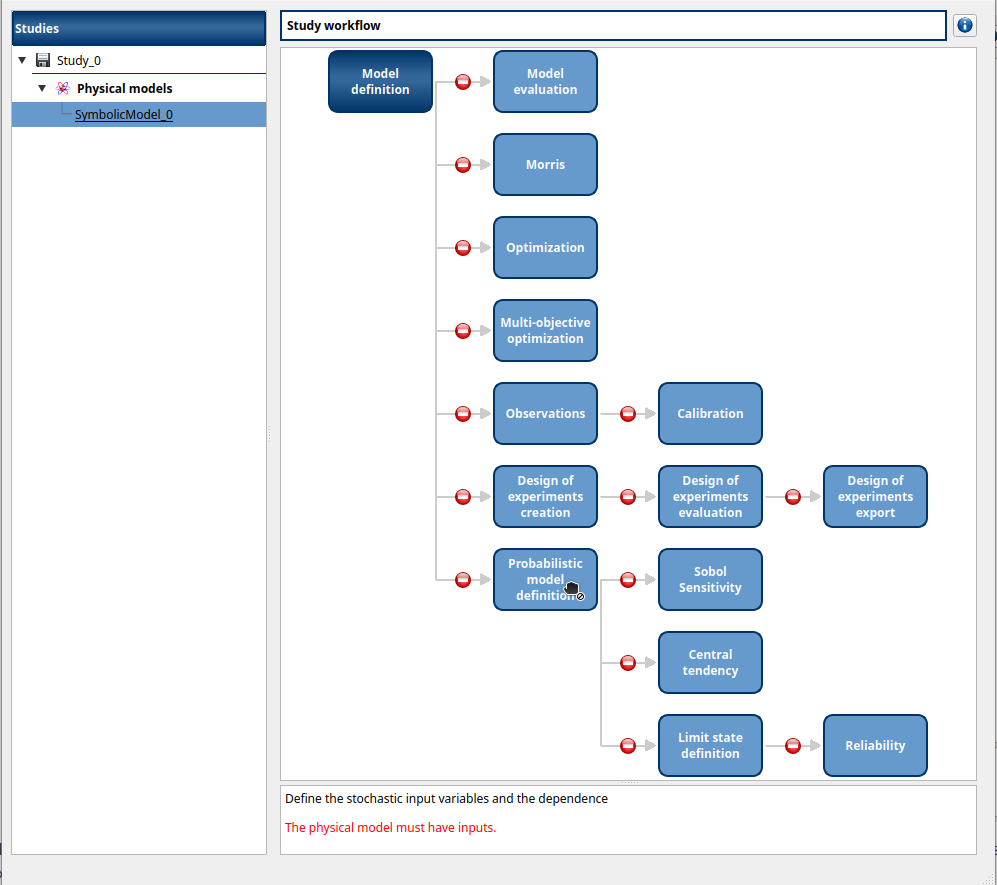Click Design of experiments evaluation button
997x885 pixels.
710,497
